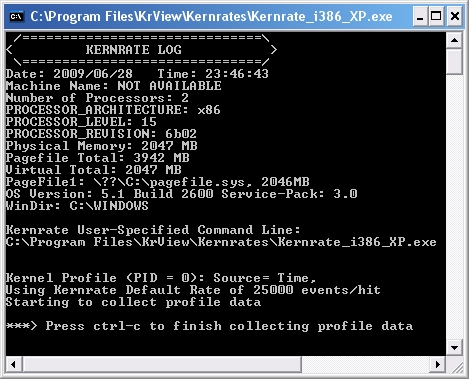Close the Kernrate_i386_XP.exe window
This screenshot has width=469, height=379.
[x=455, y=16]
